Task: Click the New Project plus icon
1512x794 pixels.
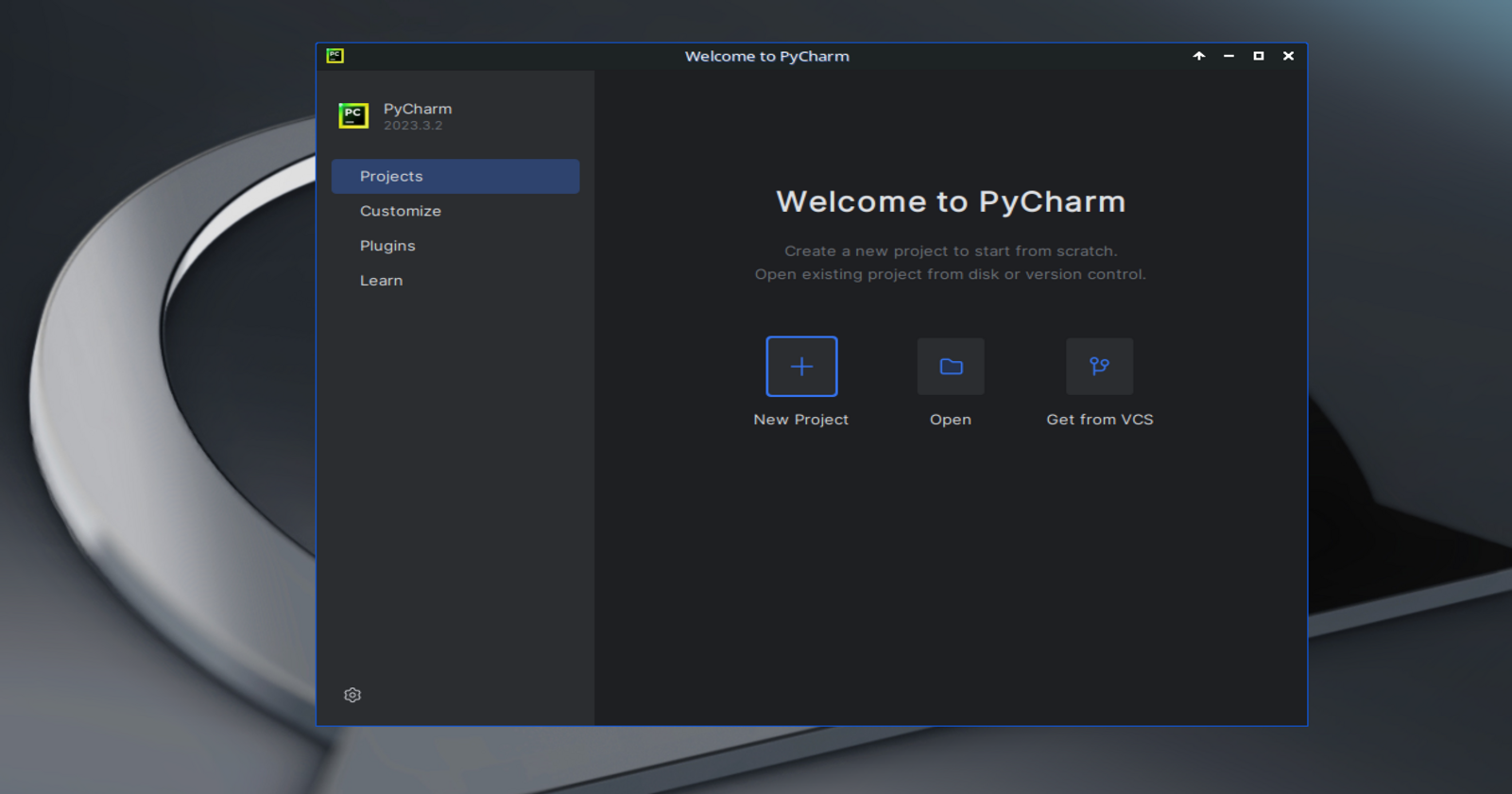Action: point(801,367)
